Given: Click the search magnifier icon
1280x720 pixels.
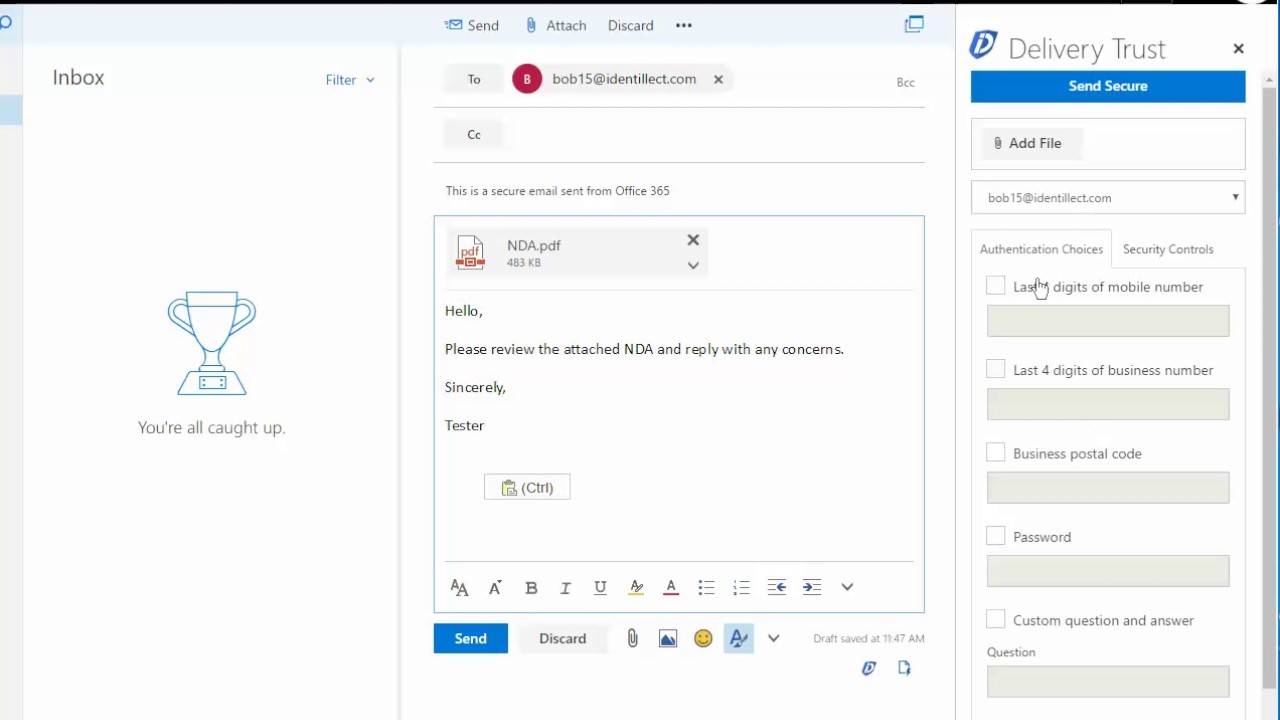Looking at the screenshot, I should [5, 22].
